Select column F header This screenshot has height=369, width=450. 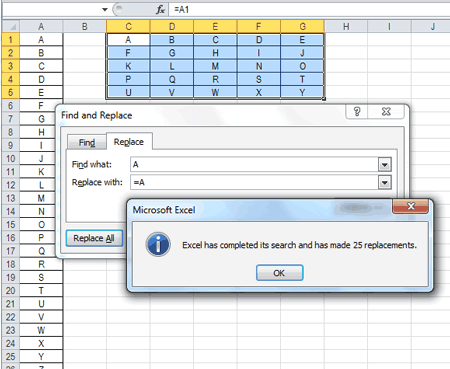click(259, 26)
